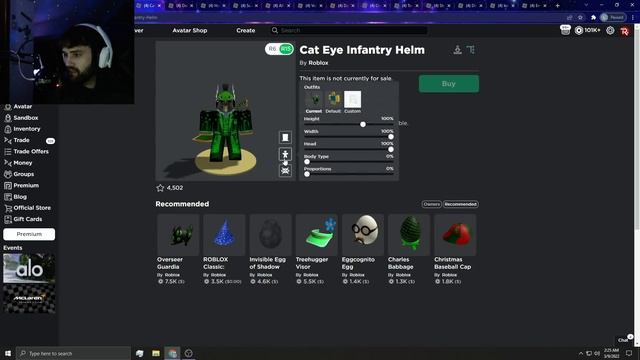640x360 pixels.
Task: Open the alo event banner
Action: point(29,269)
